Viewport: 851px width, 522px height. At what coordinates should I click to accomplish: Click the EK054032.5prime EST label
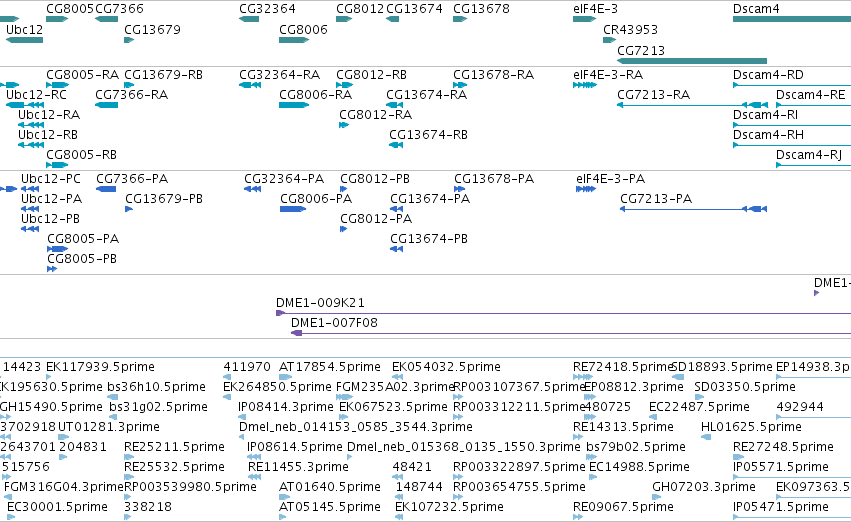point(446,367)
